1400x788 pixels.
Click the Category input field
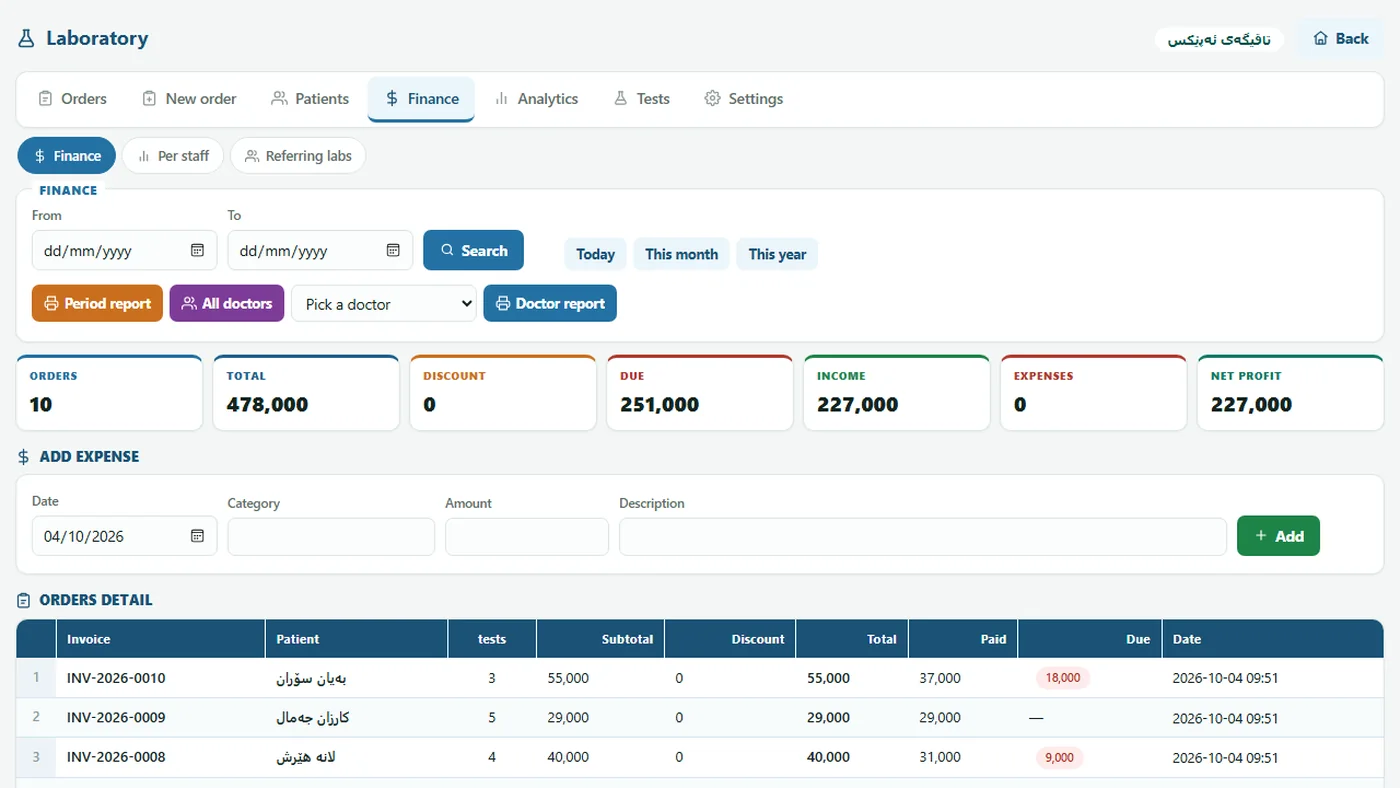point(331,537)
